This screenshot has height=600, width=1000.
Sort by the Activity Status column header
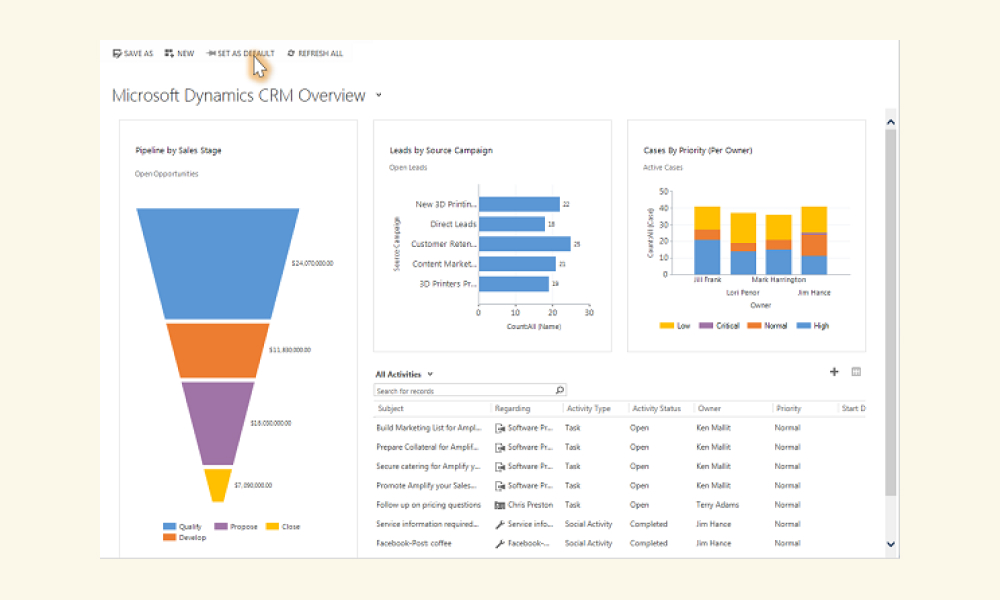tap(656, 408)
